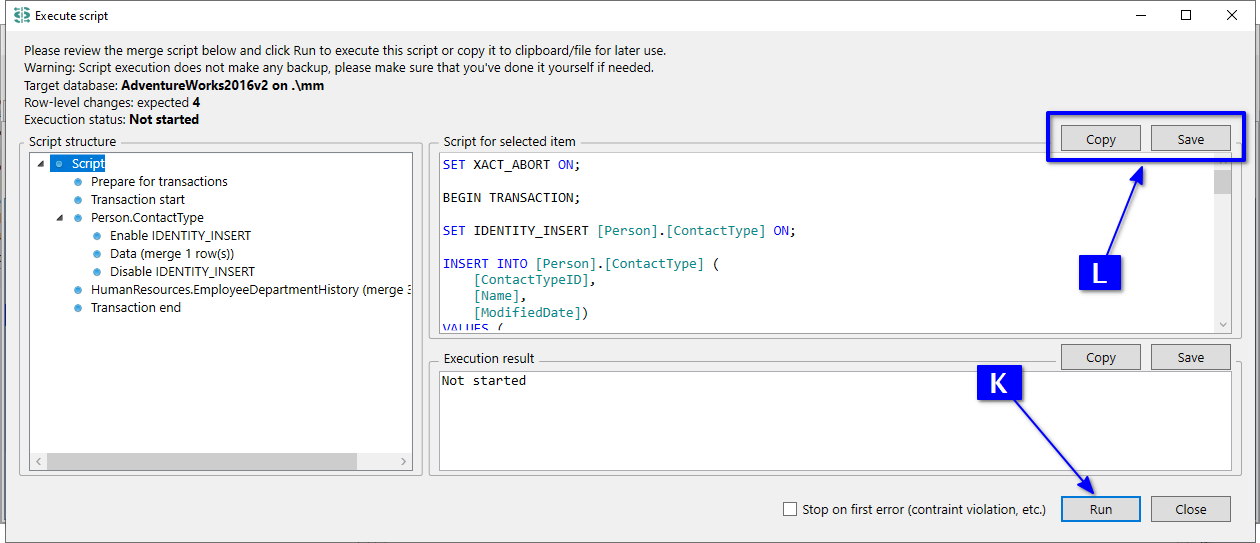Viewport: 1260px width, 543px height.
Task: Collapse the Person.ContactType tree node
Action: (x=59, y=217)
